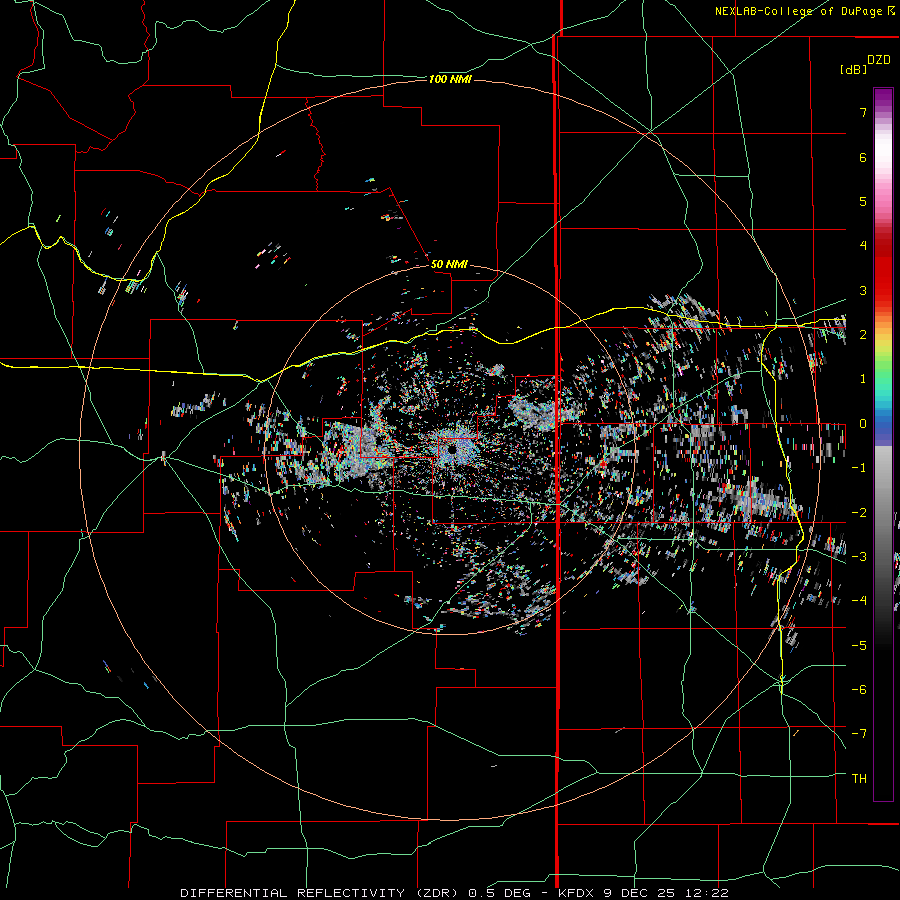Viewport: 900px width, 900px height.
Task: Click the TH threshold label
Action: (x=859, y=779)
